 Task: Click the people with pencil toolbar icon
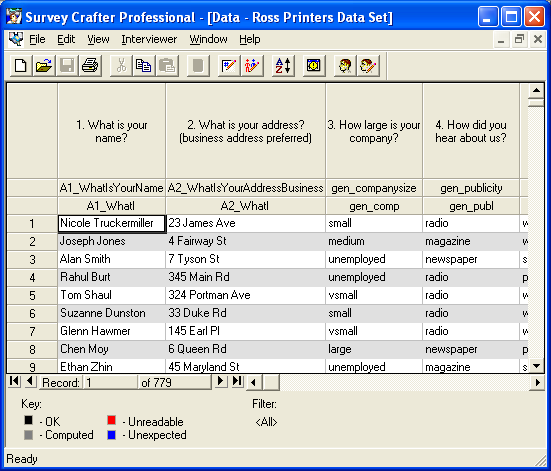pos(252,65)
